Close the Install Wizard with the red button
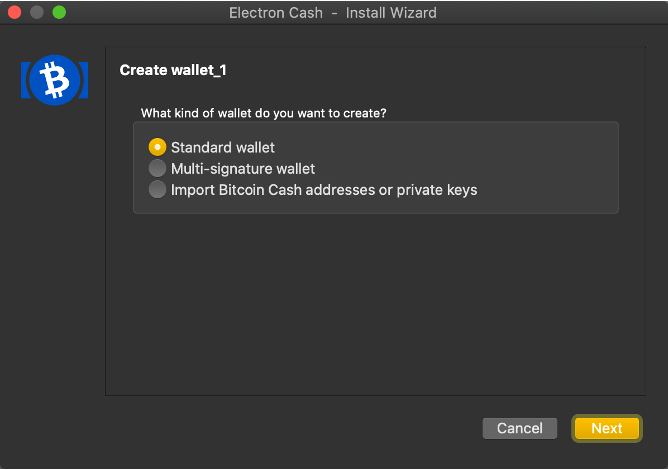The height and width of the screenshot is (470, 668). 15,13
